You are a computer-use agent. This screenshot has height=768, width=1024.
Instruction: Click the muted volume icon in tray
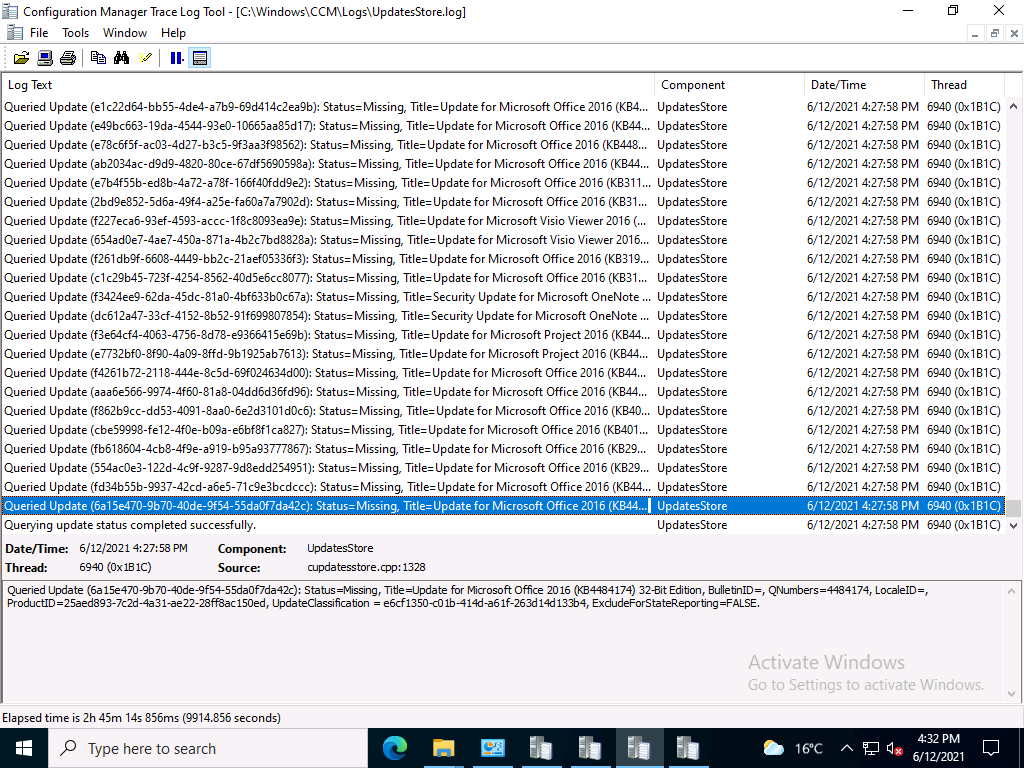click(895, 748)
